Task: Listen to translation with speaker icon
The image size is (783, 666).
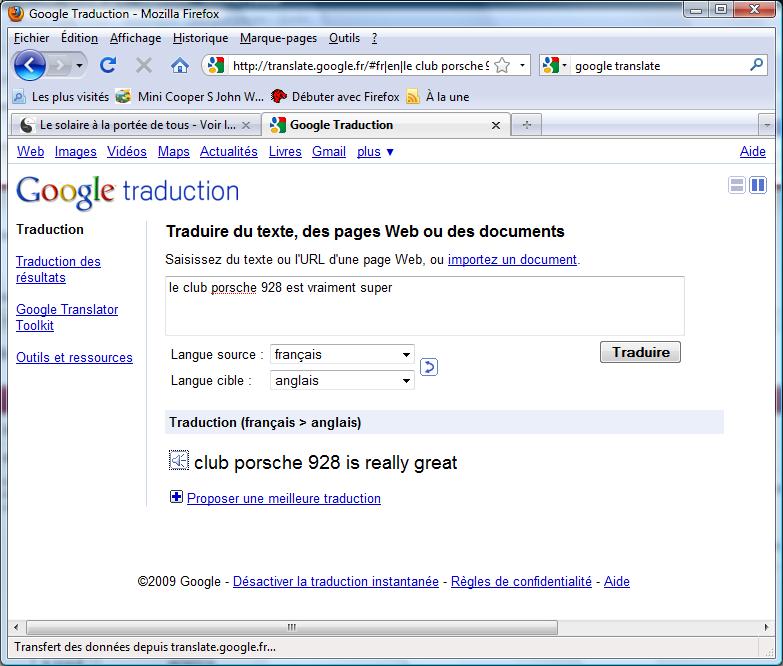Action: click(x=179, y=460)
